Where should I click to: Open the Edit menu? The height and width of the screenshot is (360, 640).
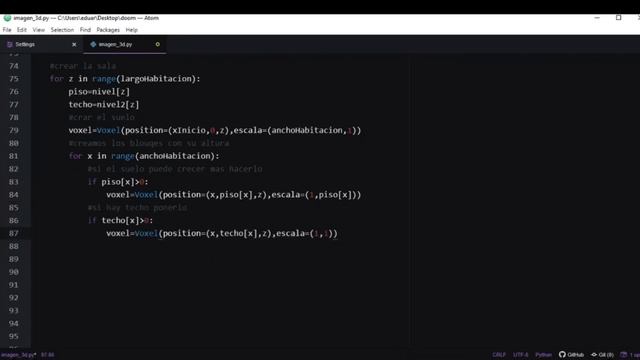22,30
